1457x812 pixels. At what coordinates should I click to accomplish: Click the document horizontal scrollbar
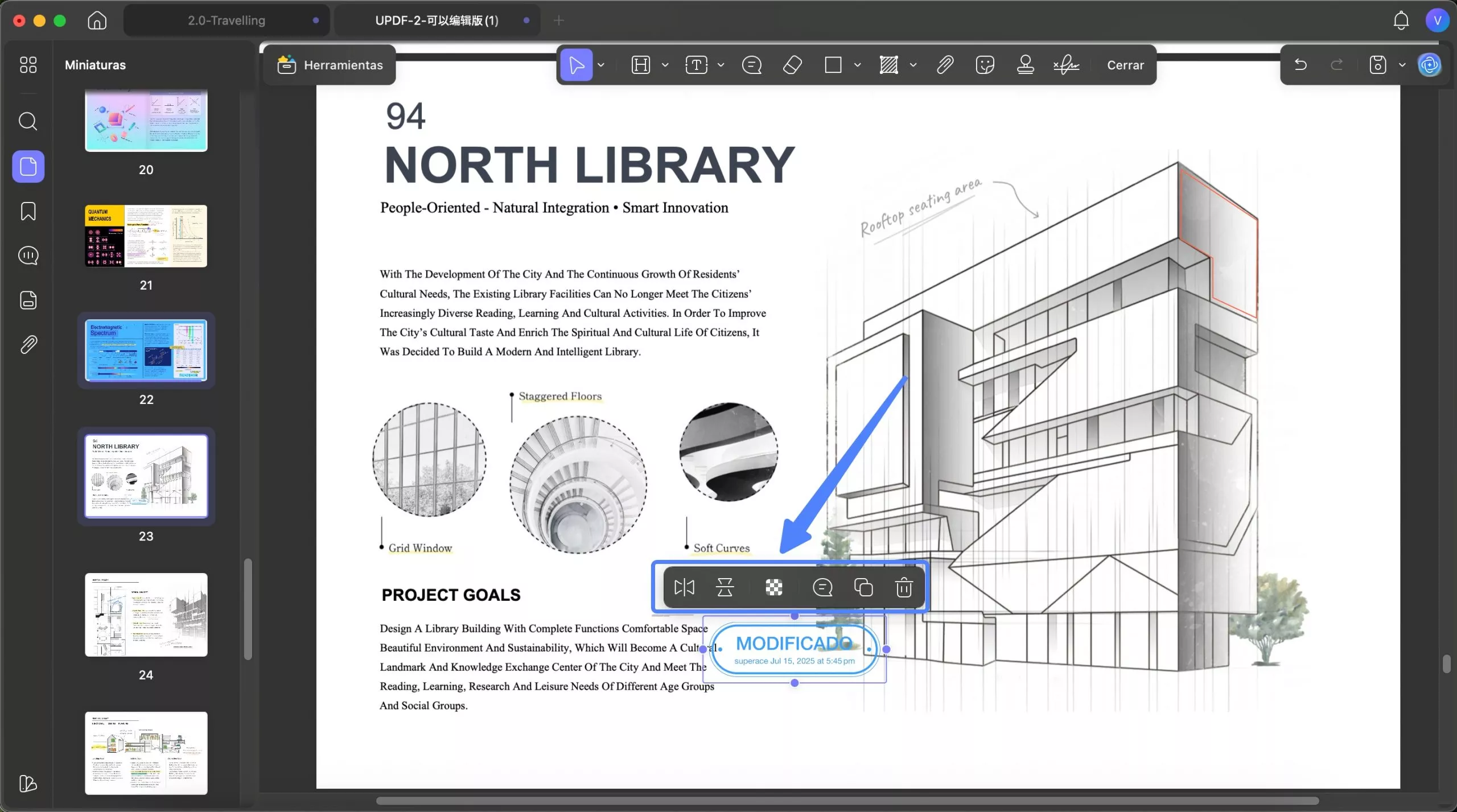coord(847,801)
